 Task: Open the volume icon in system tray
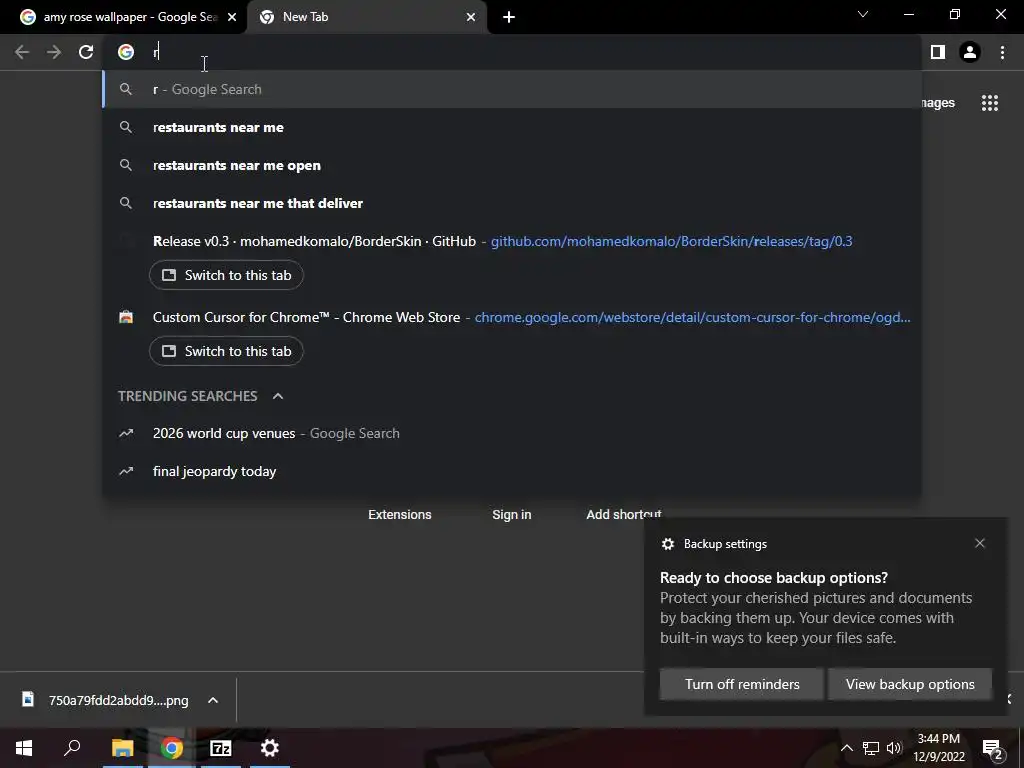(894, 748)
